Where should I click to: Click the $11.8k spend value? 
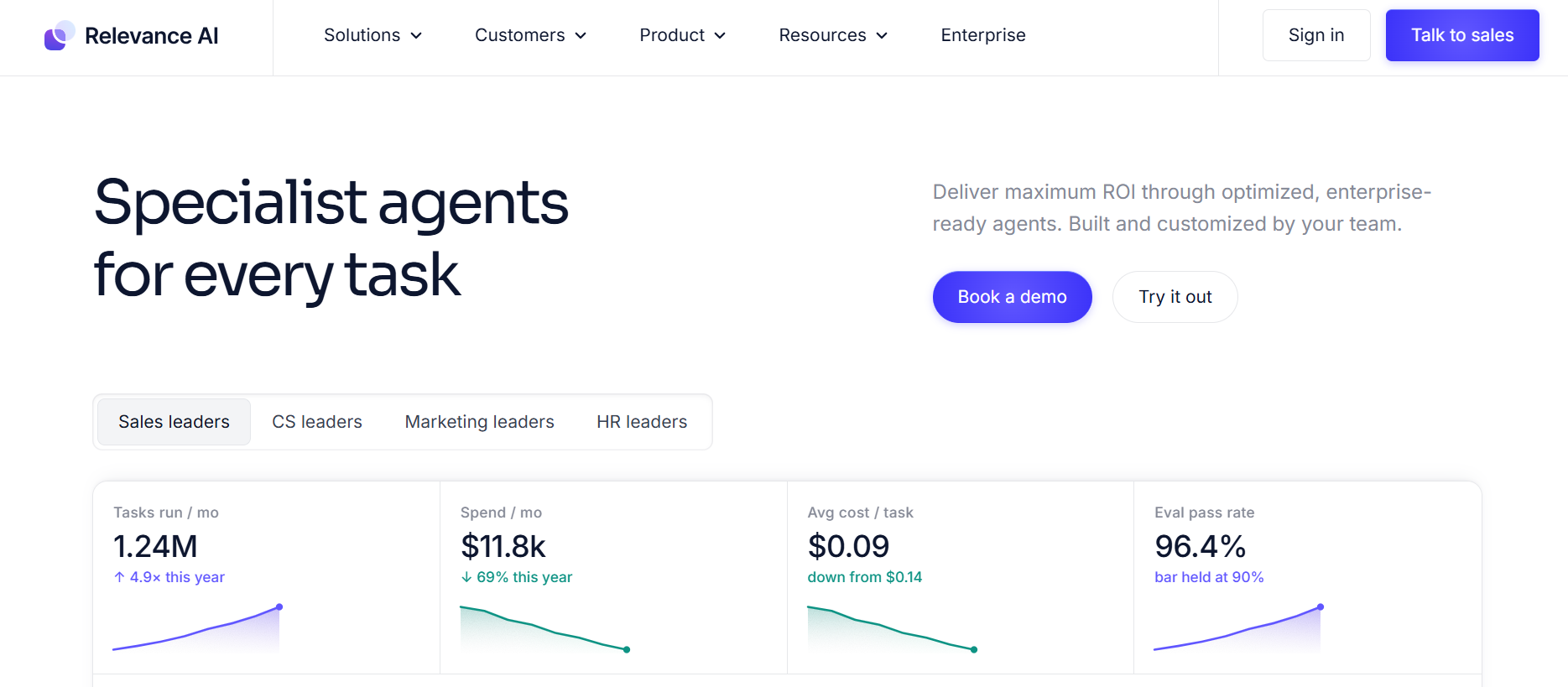coord(503,546)
